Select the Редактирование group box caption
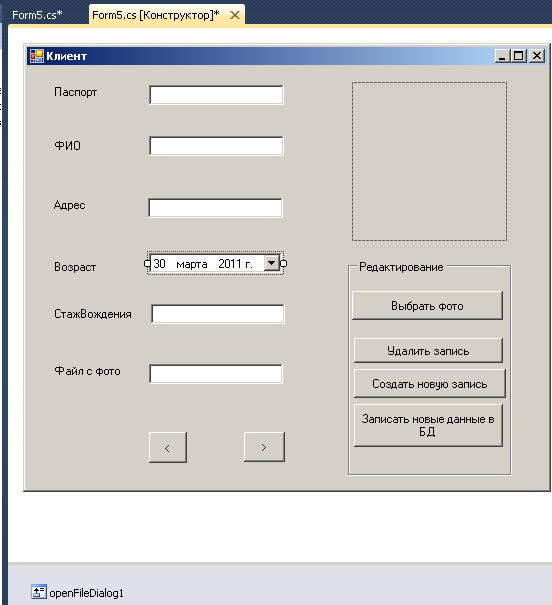The height and width of the screenshot is (605, 552). (401, 267)
